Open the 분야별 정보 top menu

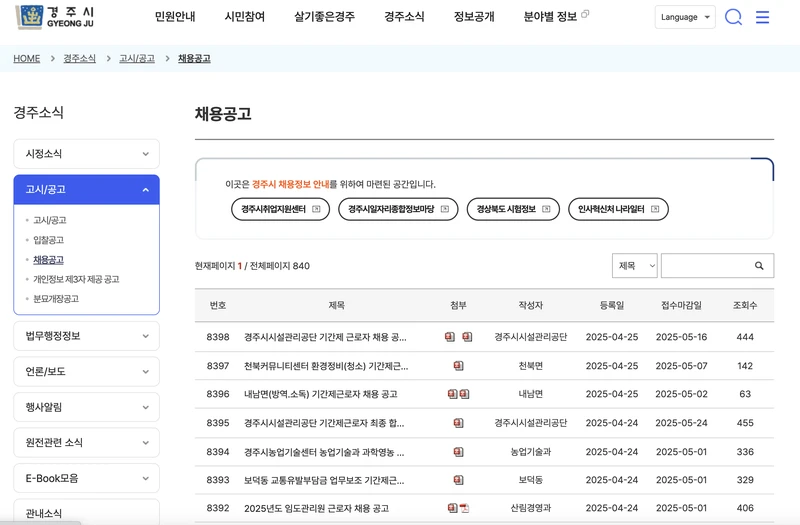550,17
